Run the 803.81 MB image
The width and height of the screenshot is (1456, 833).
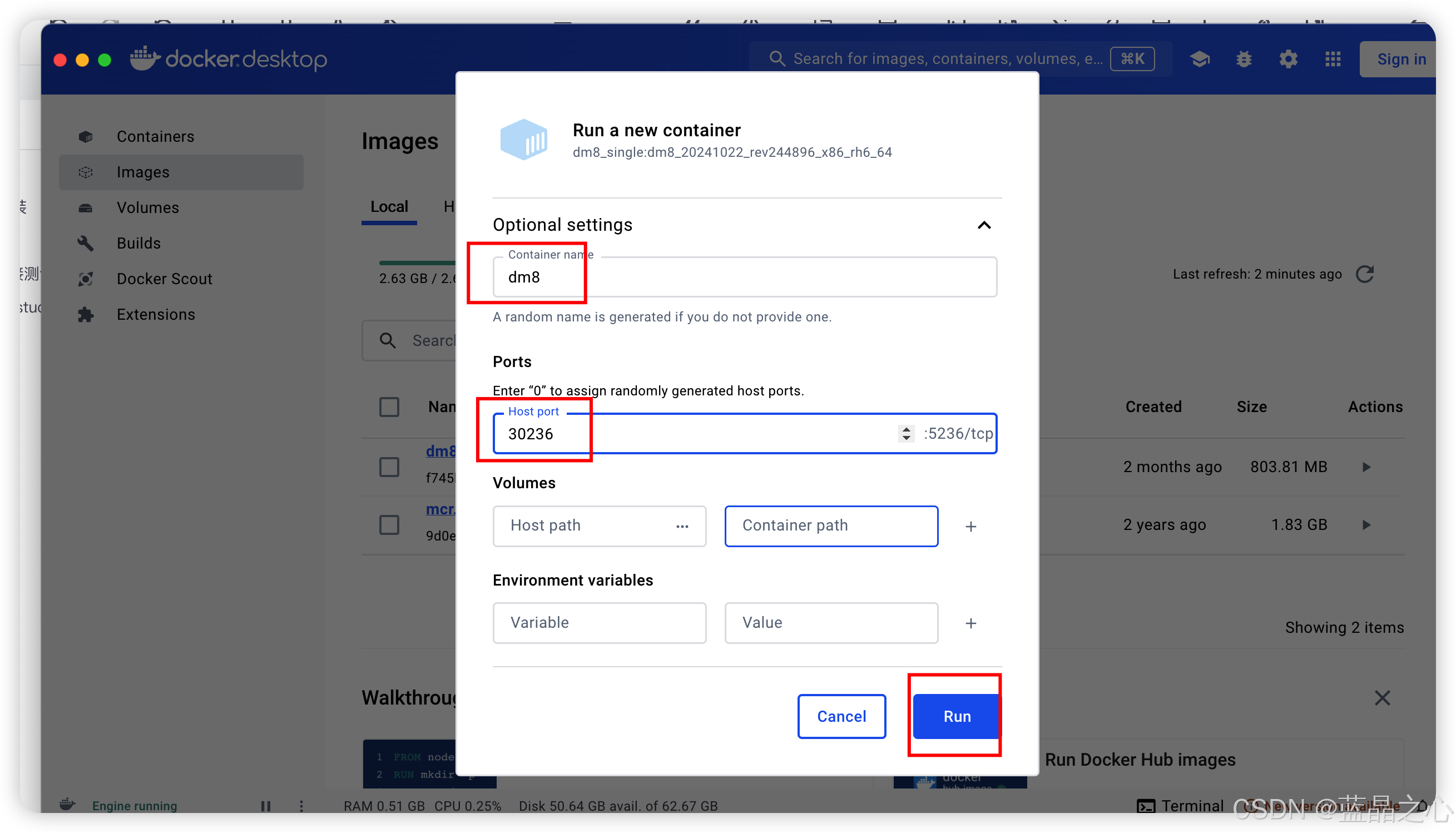tap(1366, 467)
